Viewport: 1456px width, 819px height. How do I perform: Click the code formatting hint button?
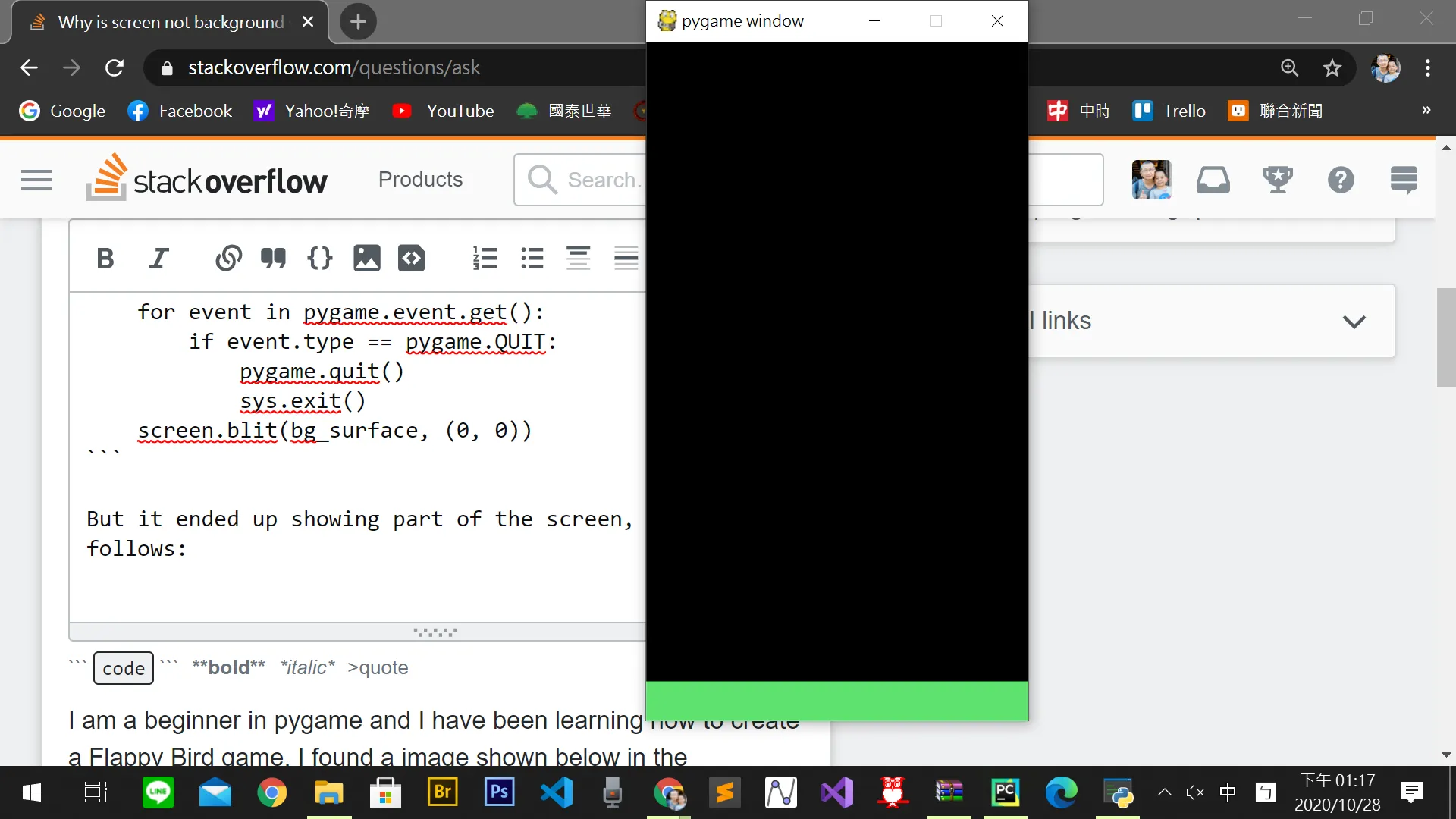(124, 668)
